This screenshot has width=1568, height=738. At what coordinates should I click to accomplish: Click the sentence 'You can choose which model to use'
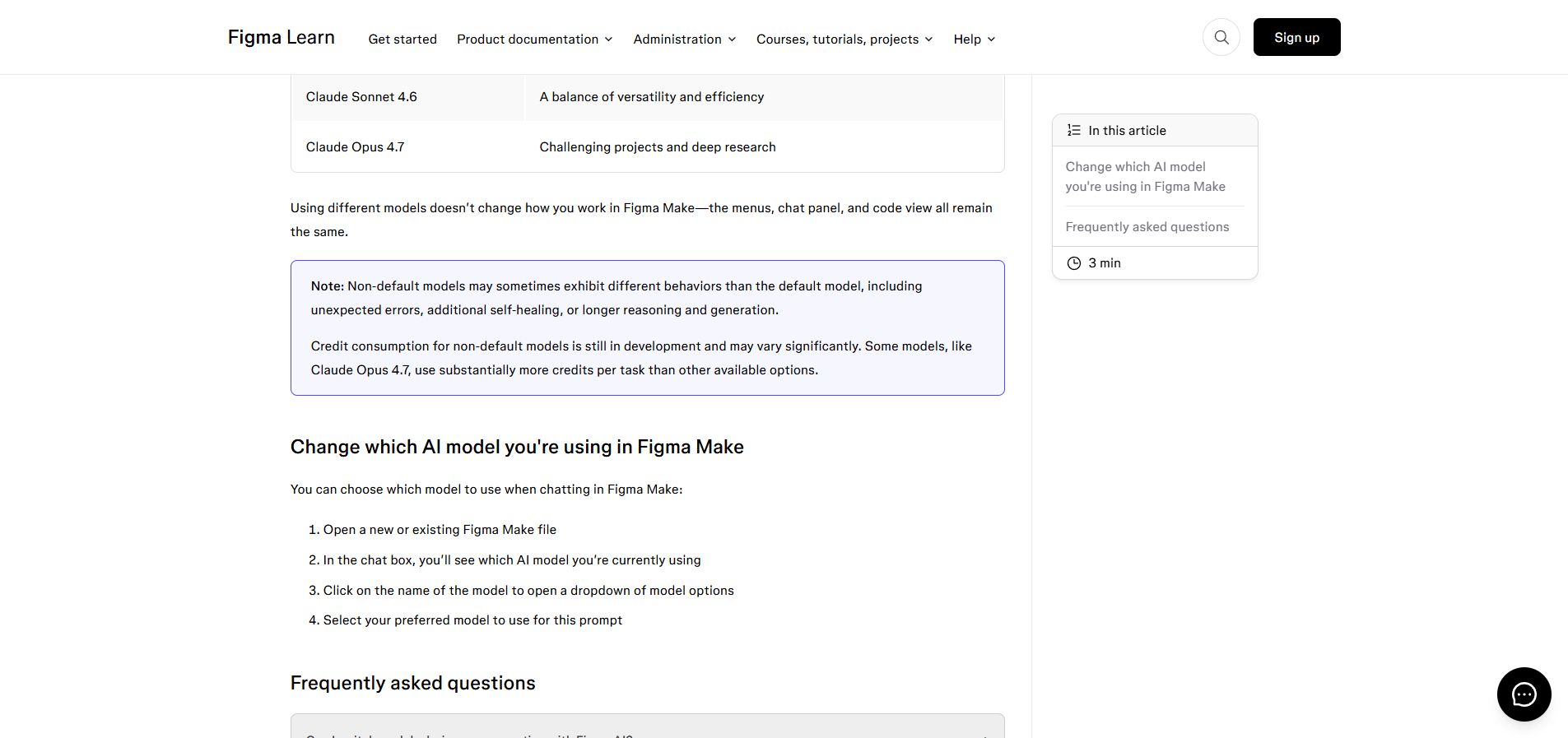(486, 490)
